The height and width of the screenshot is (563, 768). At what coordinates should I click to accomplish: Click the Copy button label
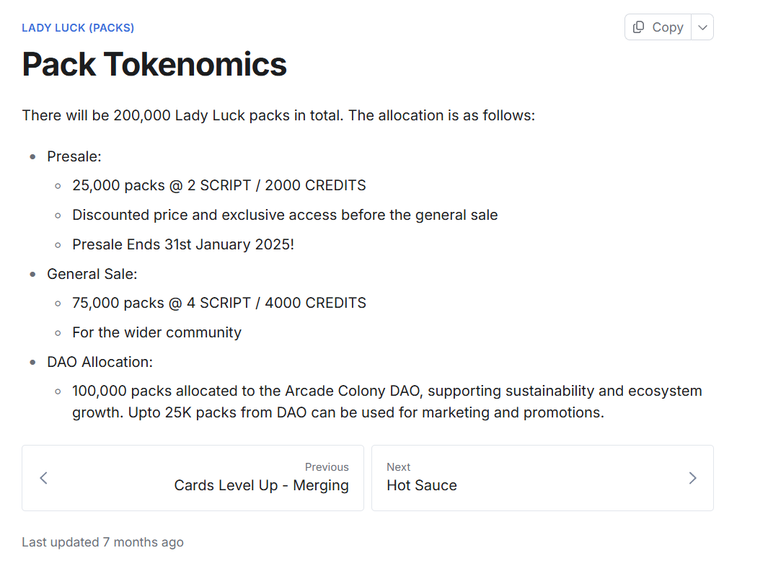pyautogui.click(x=668, y=27)
